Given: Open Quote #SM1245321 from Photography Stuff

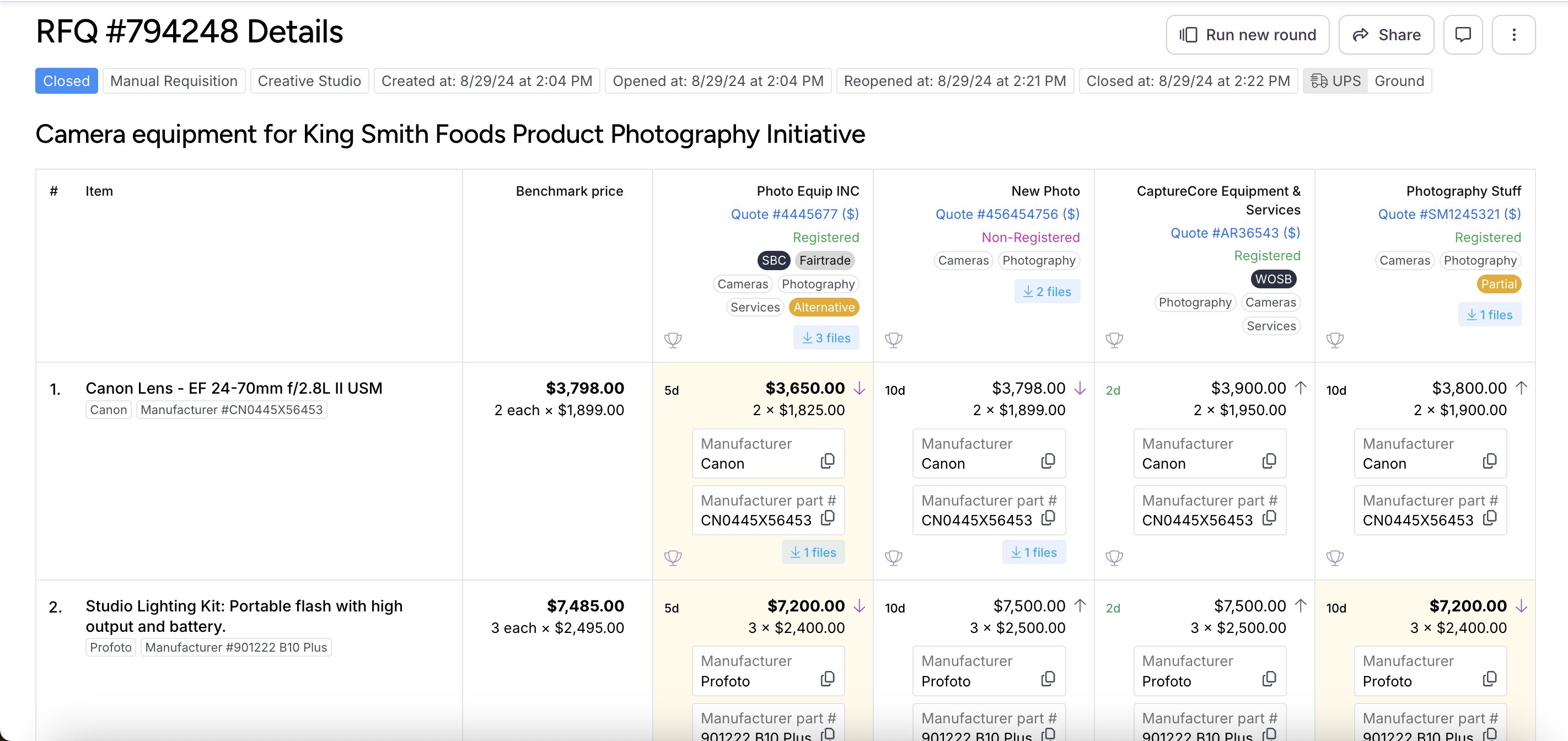Looking at the screenshot, I should click(x=1449, y=214).
